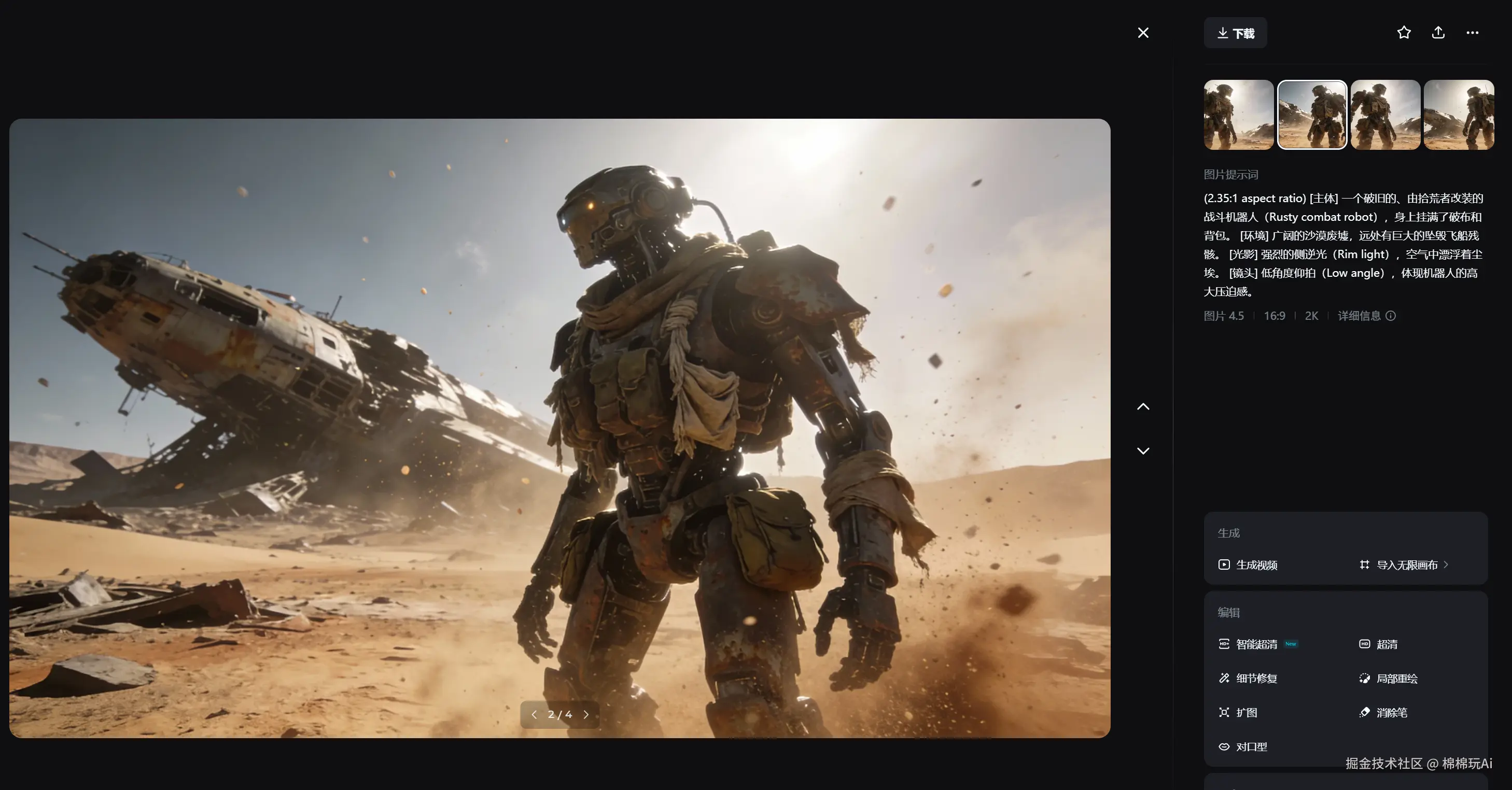The image size is (1512, 790).
Task: Select the fourth robot thumbnail
Action: click(x=1459, y=115)
